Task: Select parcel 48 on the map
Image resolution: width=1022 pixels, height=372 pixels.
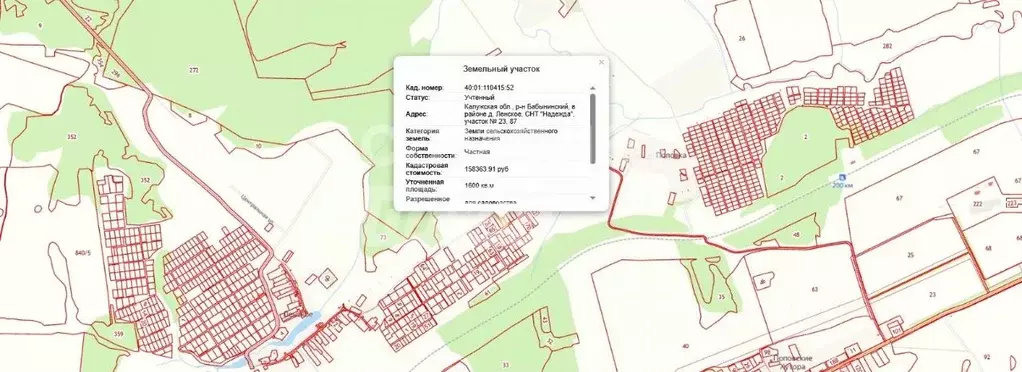Action: click(x=796, y=235)
